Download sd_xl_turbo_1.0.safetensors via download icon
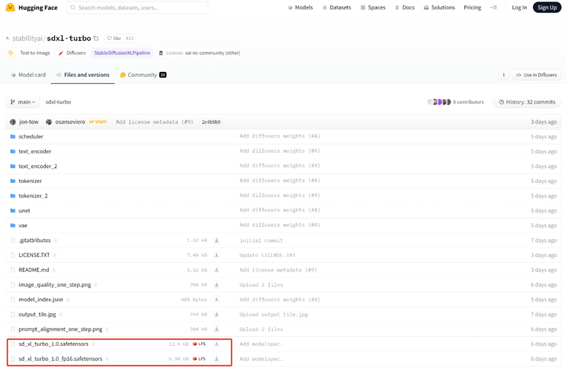This screenshot has height=371, width=567. coord(217,344)
